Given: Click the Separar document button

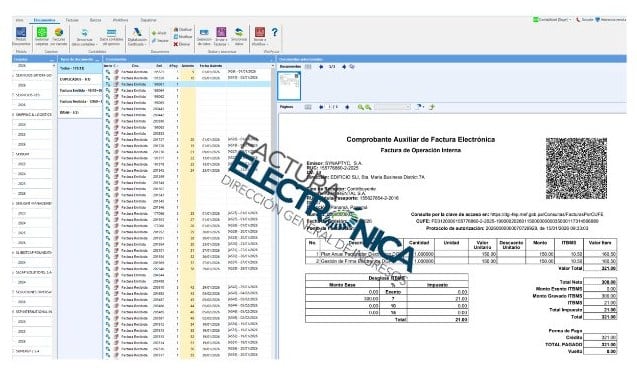Looking at the screenshot, I should [x=160, y=41].
